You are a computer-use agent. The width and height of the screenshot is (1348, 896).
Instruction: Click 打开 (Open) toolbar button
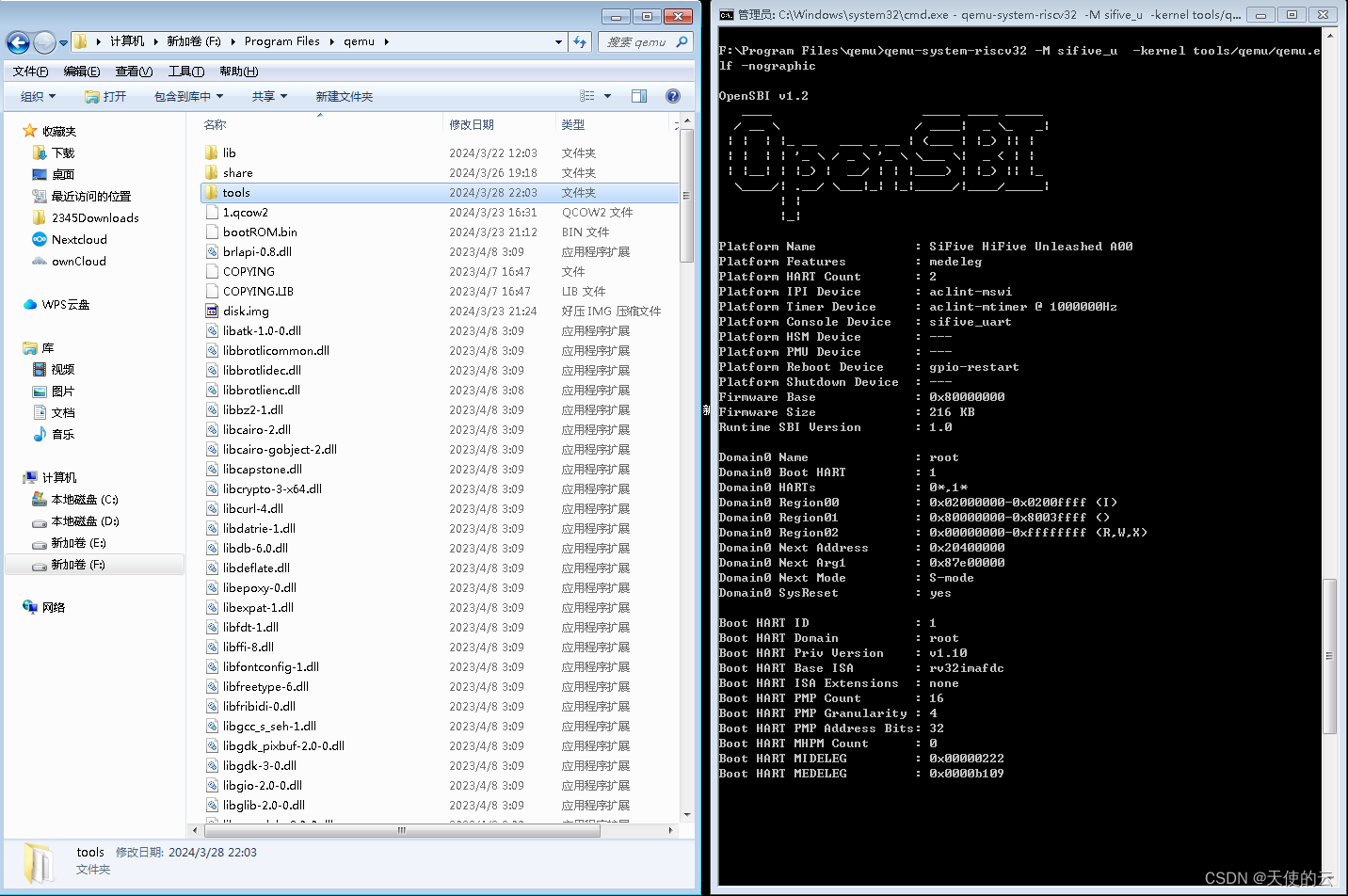pos(105,96)
